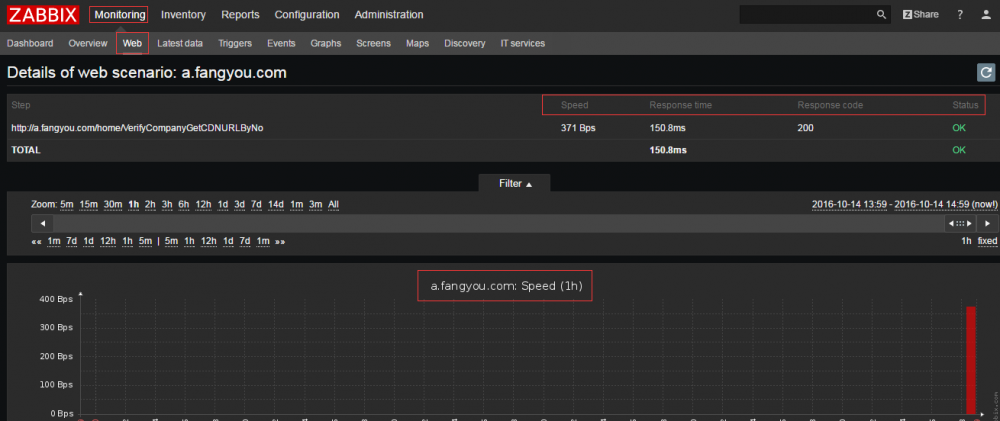Click the 371 Bps speed value
The height and width of the screenshot is (421, 1000).
tap(578, 128)
